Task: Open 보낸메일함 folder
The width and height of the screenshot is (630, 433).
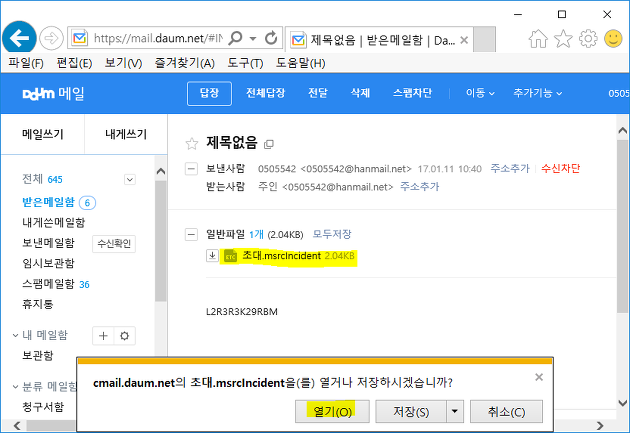Action: point(48,243)
